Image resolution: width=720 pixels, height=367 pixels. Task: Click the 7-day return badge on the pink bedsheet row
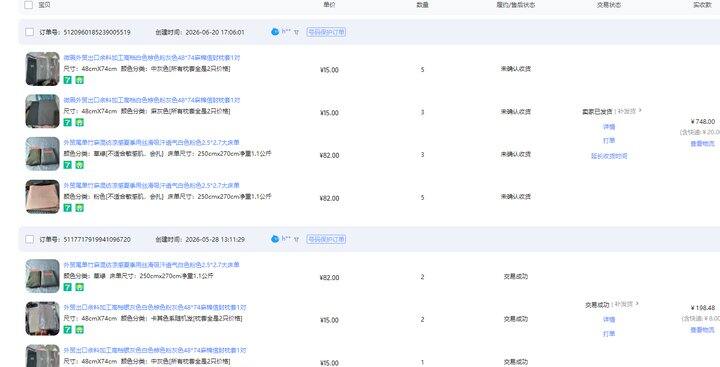(x=68, y=208)
